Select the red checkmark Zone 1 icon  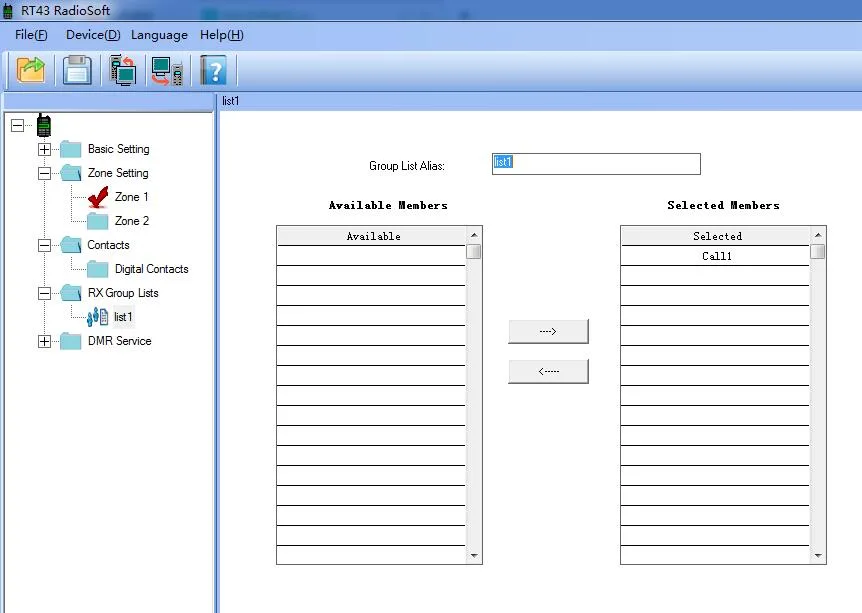point(97,197)
